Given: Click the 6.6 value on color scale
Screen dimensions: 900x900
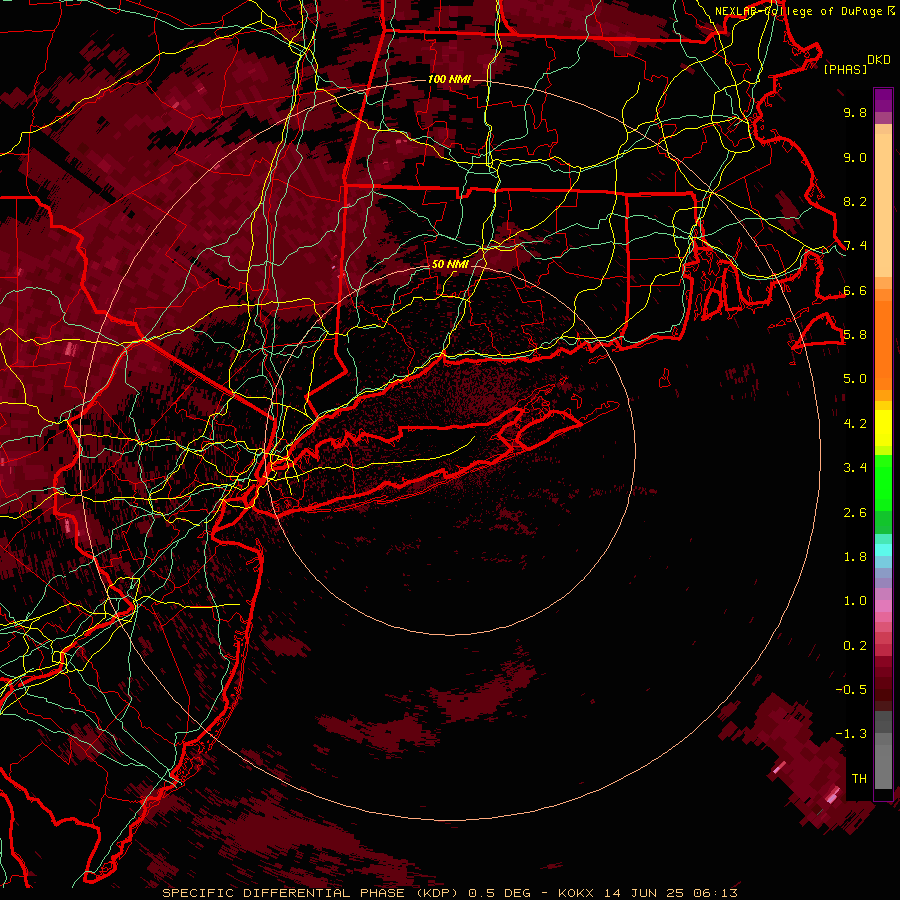Looking at the screenshot, I should coord(855,290).
